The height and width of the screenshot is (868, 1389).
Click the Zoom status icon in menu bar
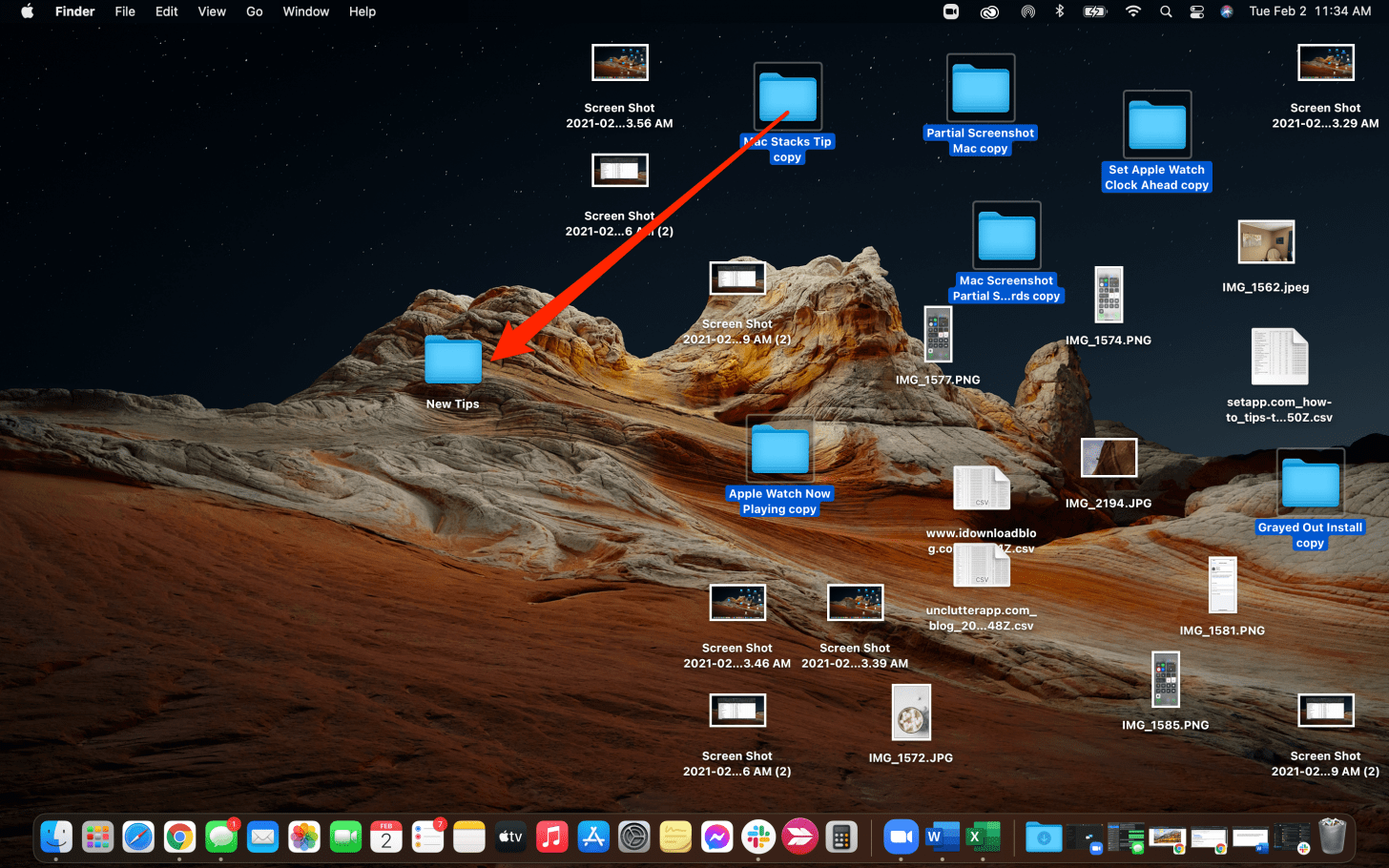(x=951, y=11)
